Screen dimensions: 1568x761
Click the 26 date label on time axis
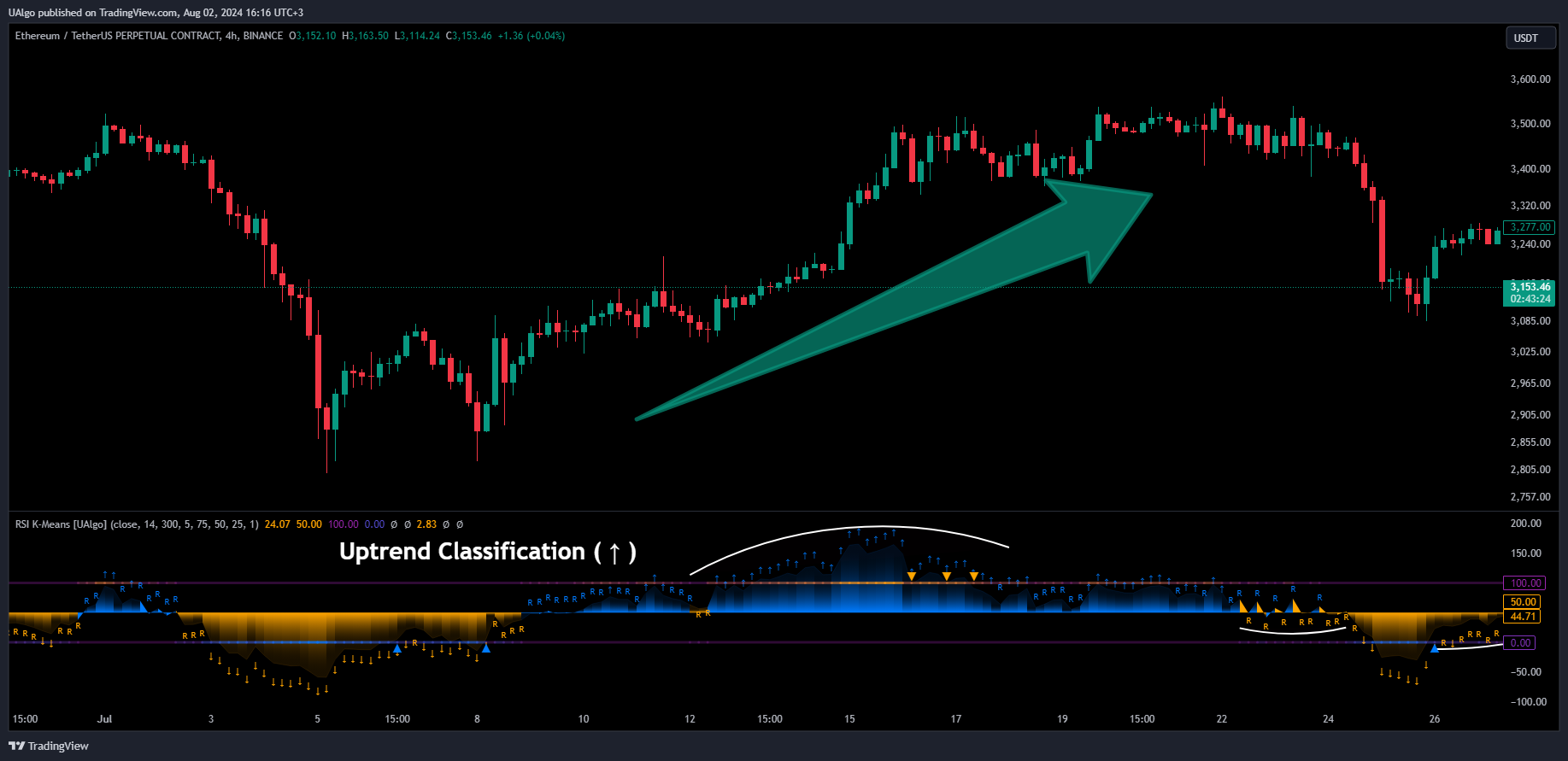[1435, 719]
